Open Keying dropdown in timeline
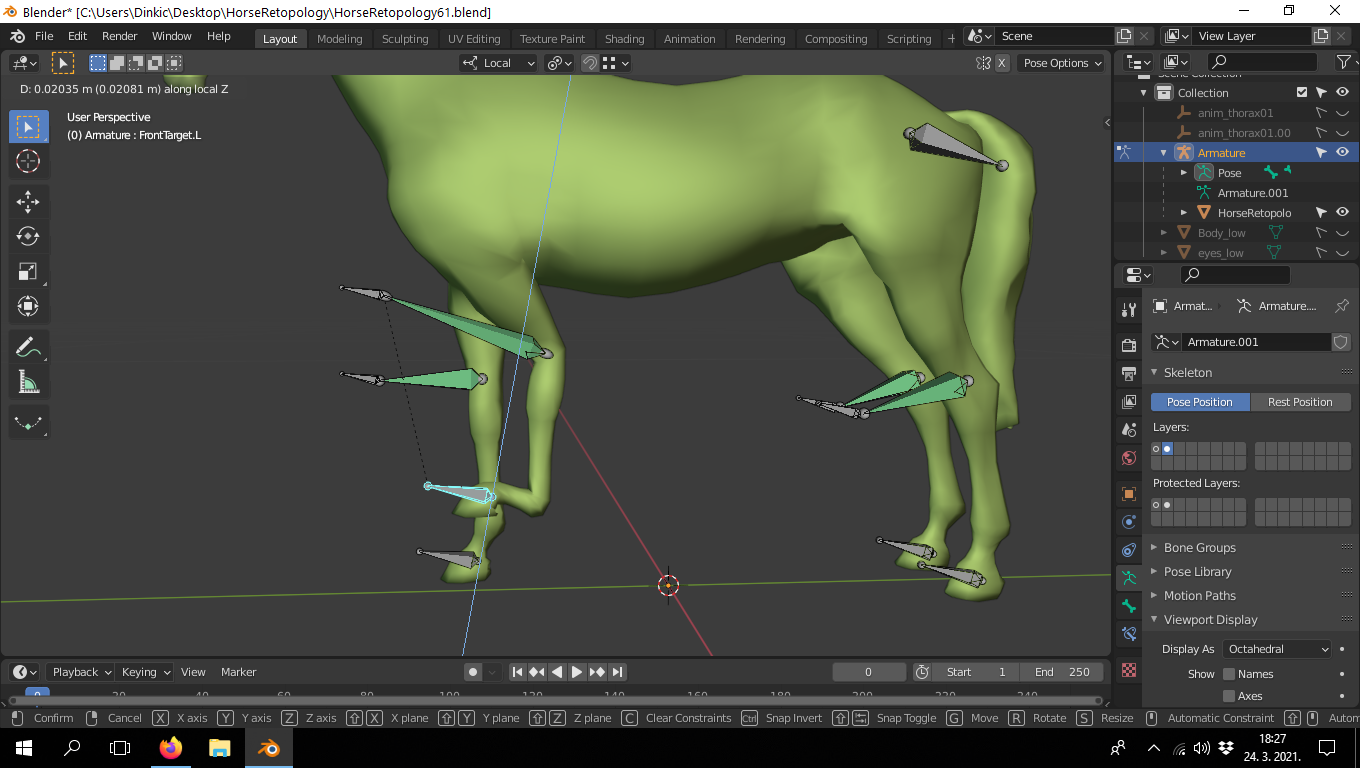Image resolution: width=1360 pixels, height=768 pixels. click(x=146, y=672)
